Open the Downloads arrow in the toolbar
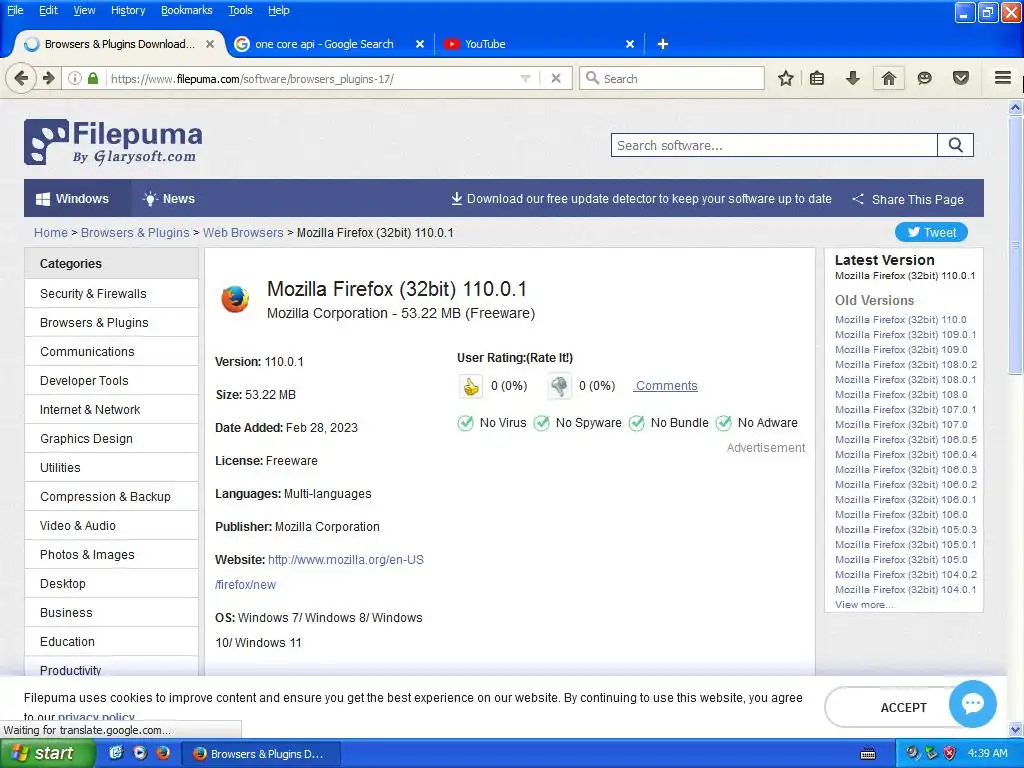 pyautogui.click(x=852, y=78)
